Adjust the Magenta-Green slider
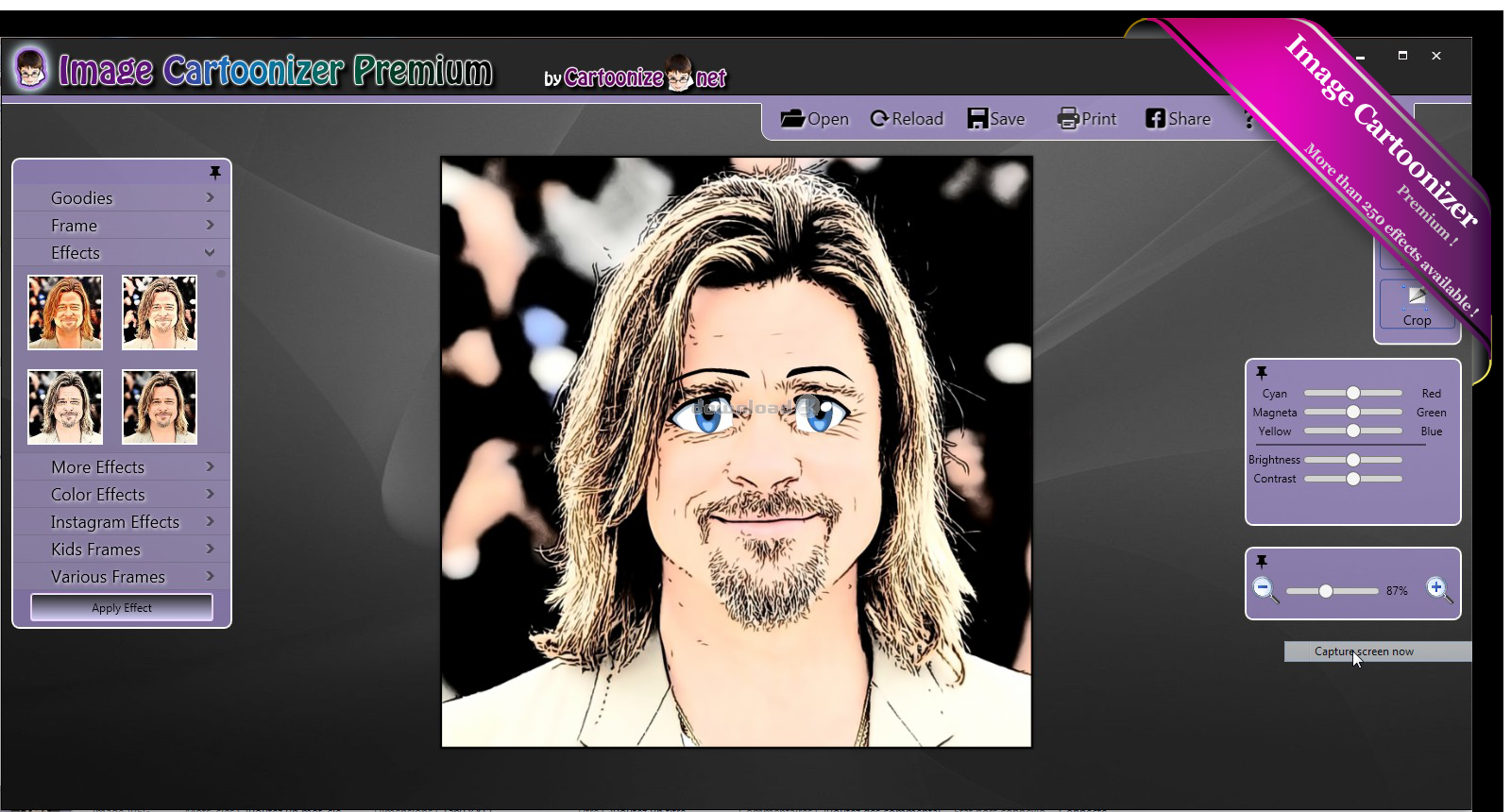 click(x=1353, y=412)
